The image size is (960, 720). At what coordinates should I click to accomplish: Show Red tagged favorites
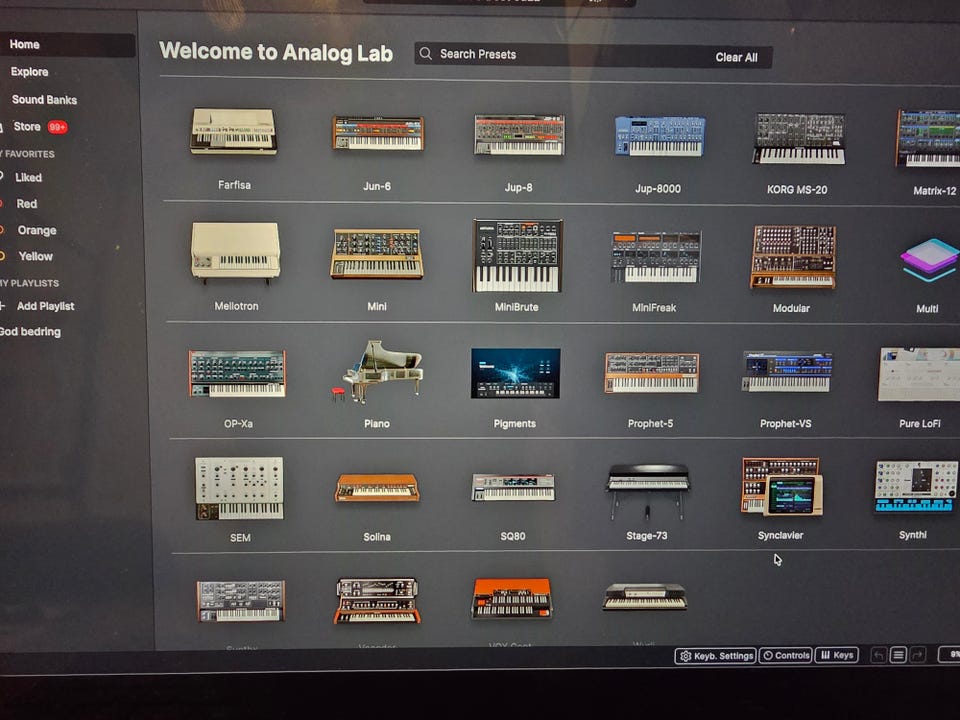(x=26, y=204)
